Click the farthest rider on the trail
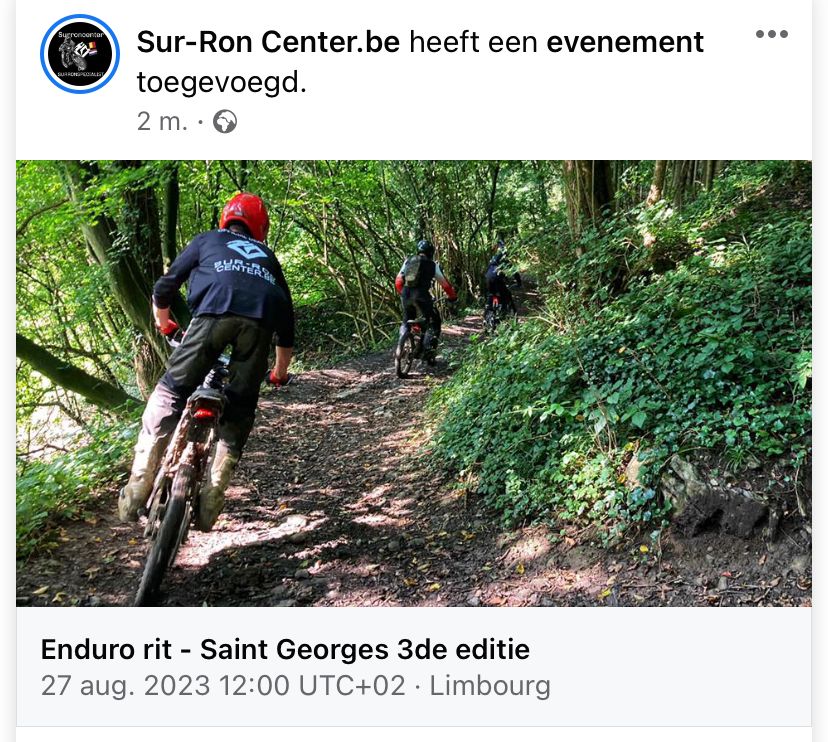 click(x=498, y=287)
